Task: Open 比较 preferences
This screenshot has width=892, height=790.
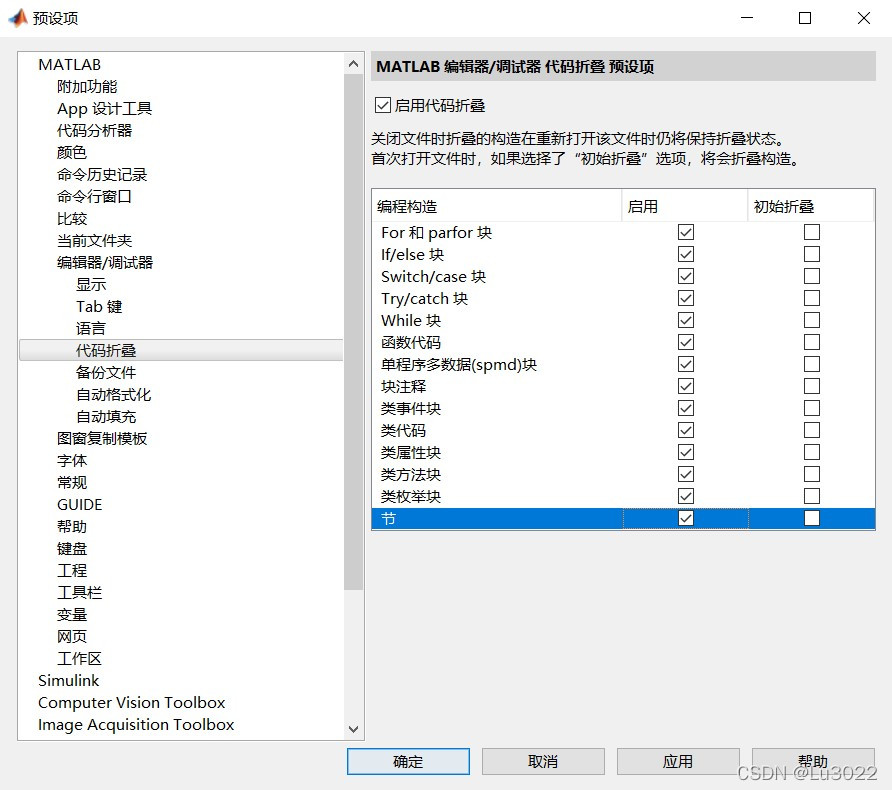Action: pos(72,218)
